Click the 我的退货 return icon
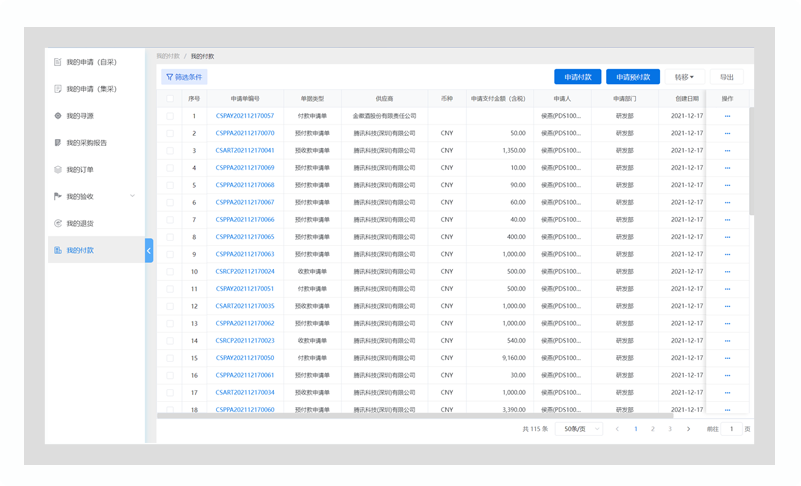The width and height of the screenshot is (801, 486). coord(58,223)
